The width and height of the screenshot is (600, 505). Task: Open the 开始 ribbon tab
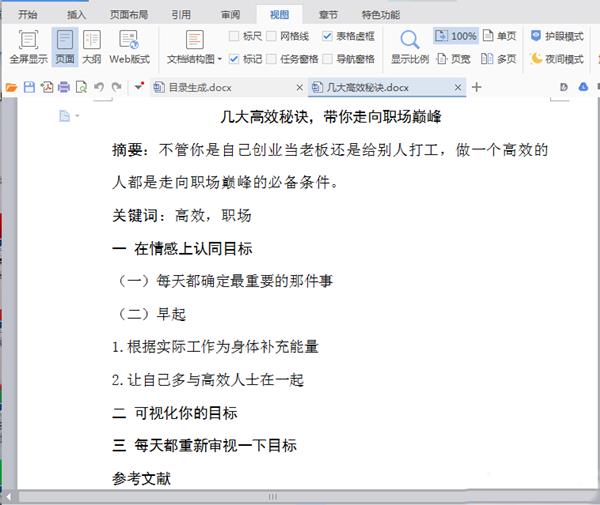pyautogui.click(x=28, y=15)
